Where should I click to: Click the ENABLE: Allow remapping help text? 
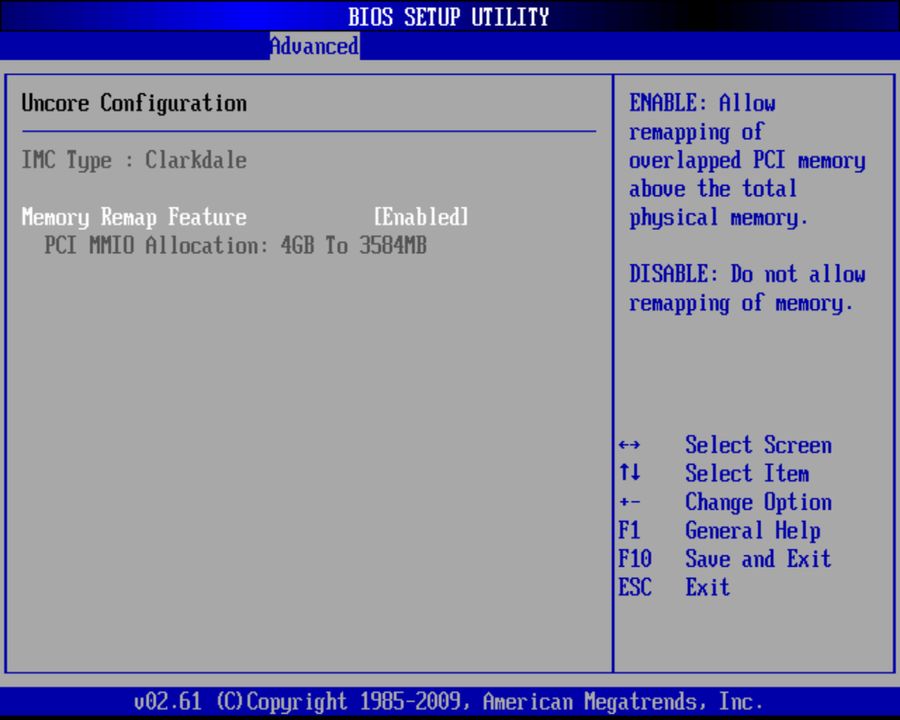[x=747, y=160]
